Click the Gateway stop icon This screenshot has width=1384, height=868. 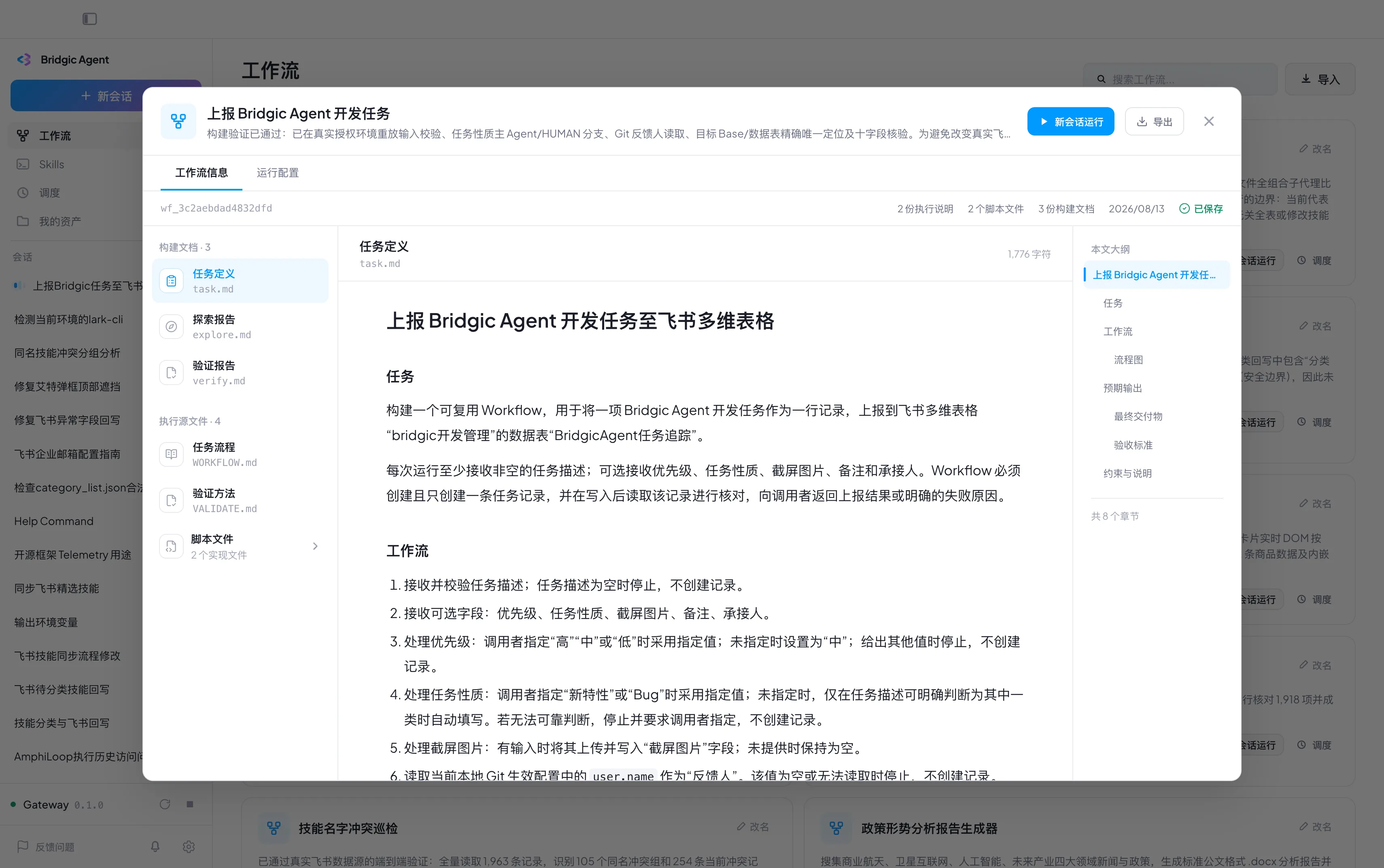tap(189, 804)
